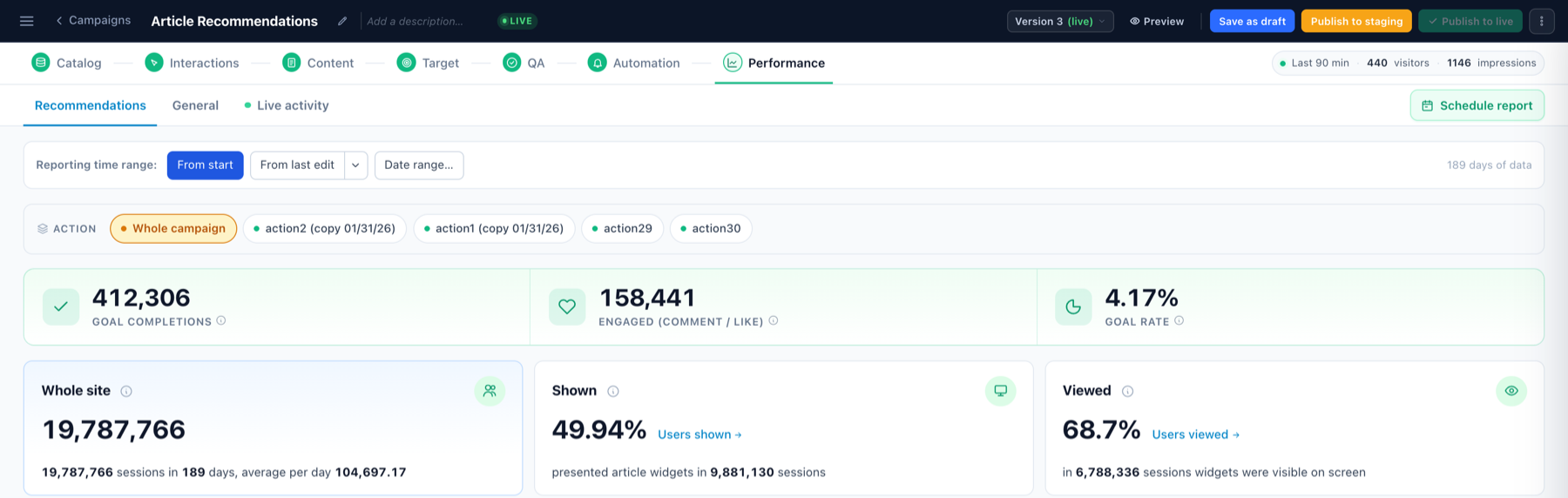The height and width of the screenshot is (498, 1568).
Task: Open the hamburger main menu
Action: point(27,21)
